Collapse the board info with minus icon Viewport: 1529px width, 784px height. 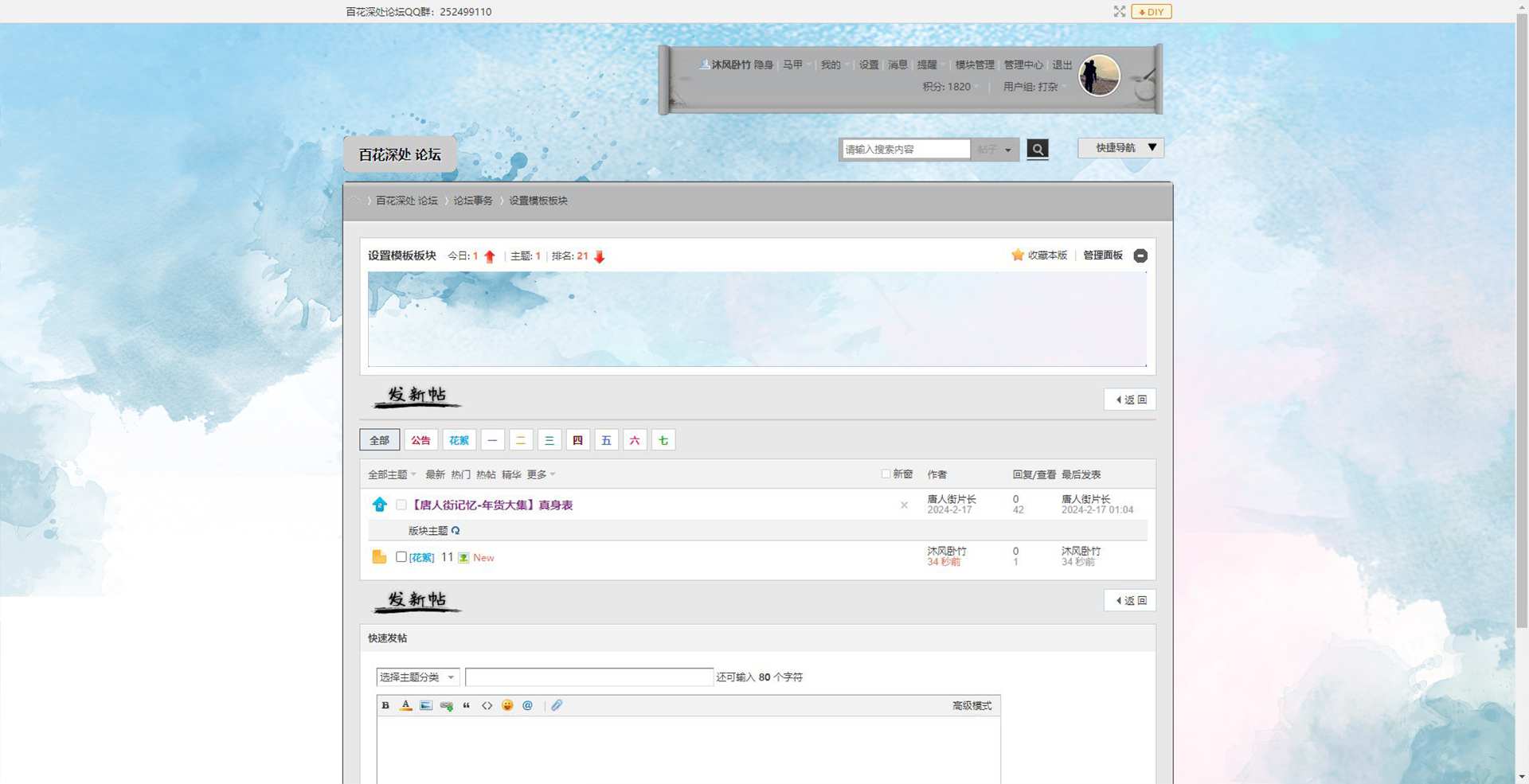coord(1140,255)
